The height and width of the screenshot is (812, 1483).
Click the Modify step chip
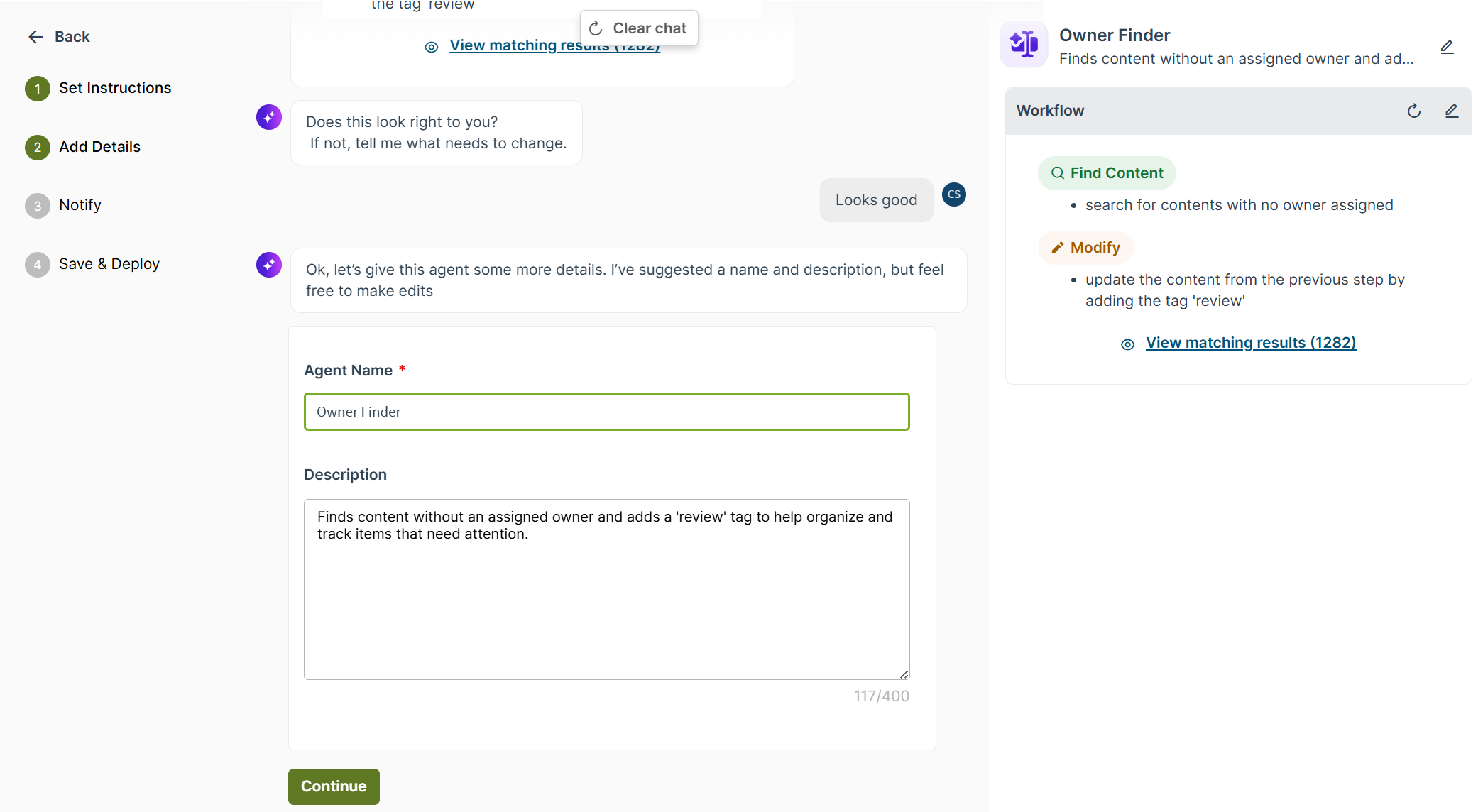pyautogui.click(x=1085, y=248)
